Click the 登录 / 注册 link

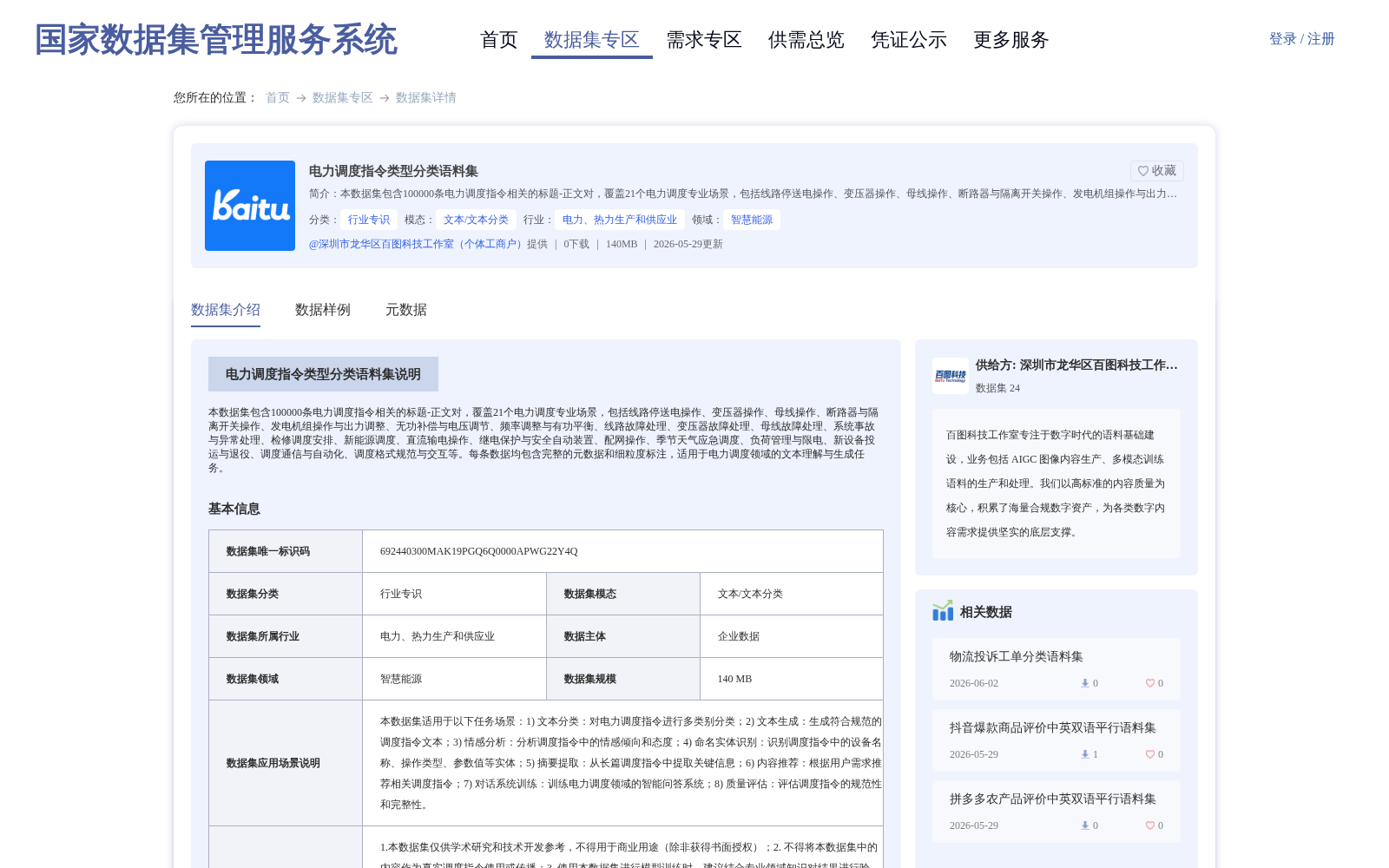(1302, 39)
